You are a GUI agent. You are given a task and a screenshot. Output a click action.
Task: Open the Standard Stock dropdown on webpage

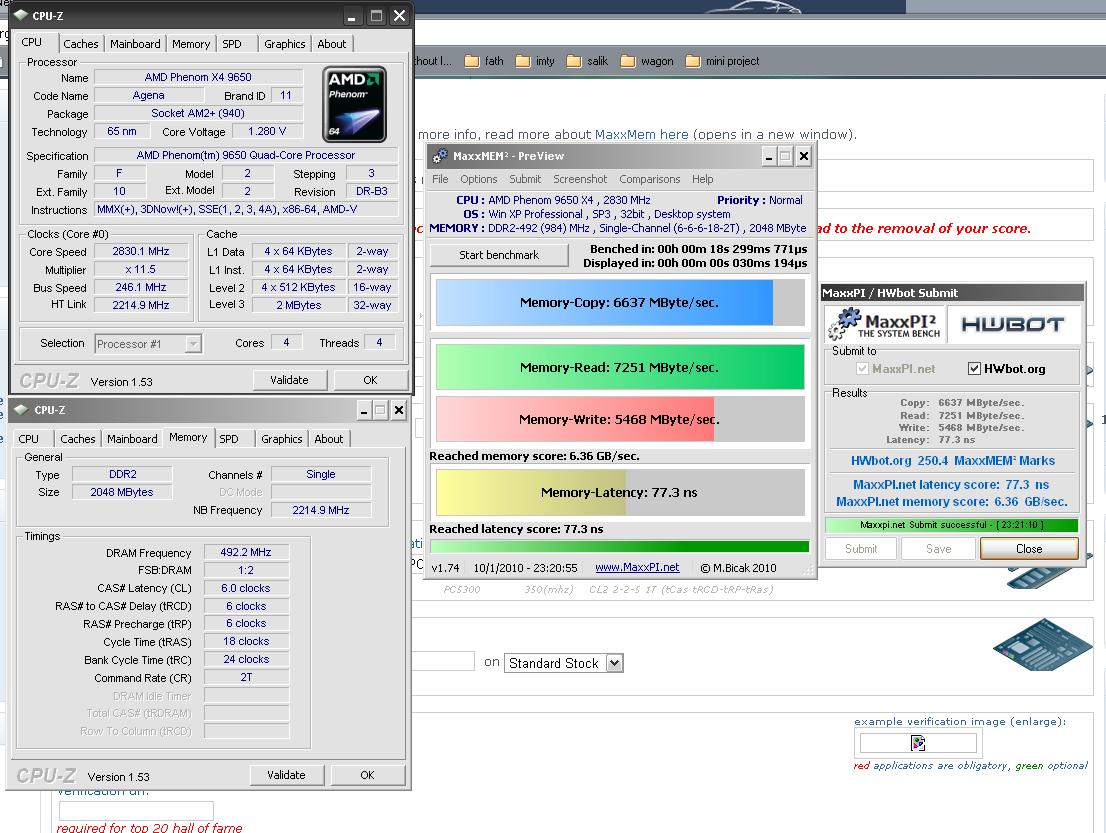564,663
